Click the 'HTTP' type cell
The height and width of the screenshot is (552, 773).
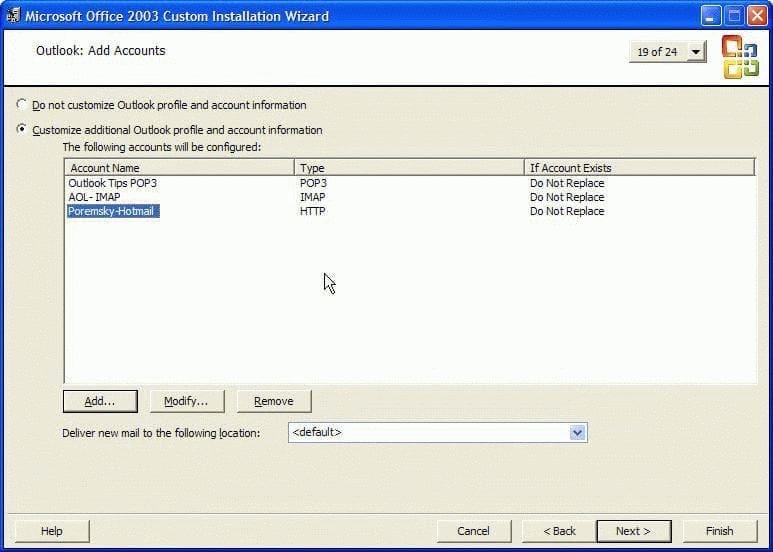tap(313, 211)
